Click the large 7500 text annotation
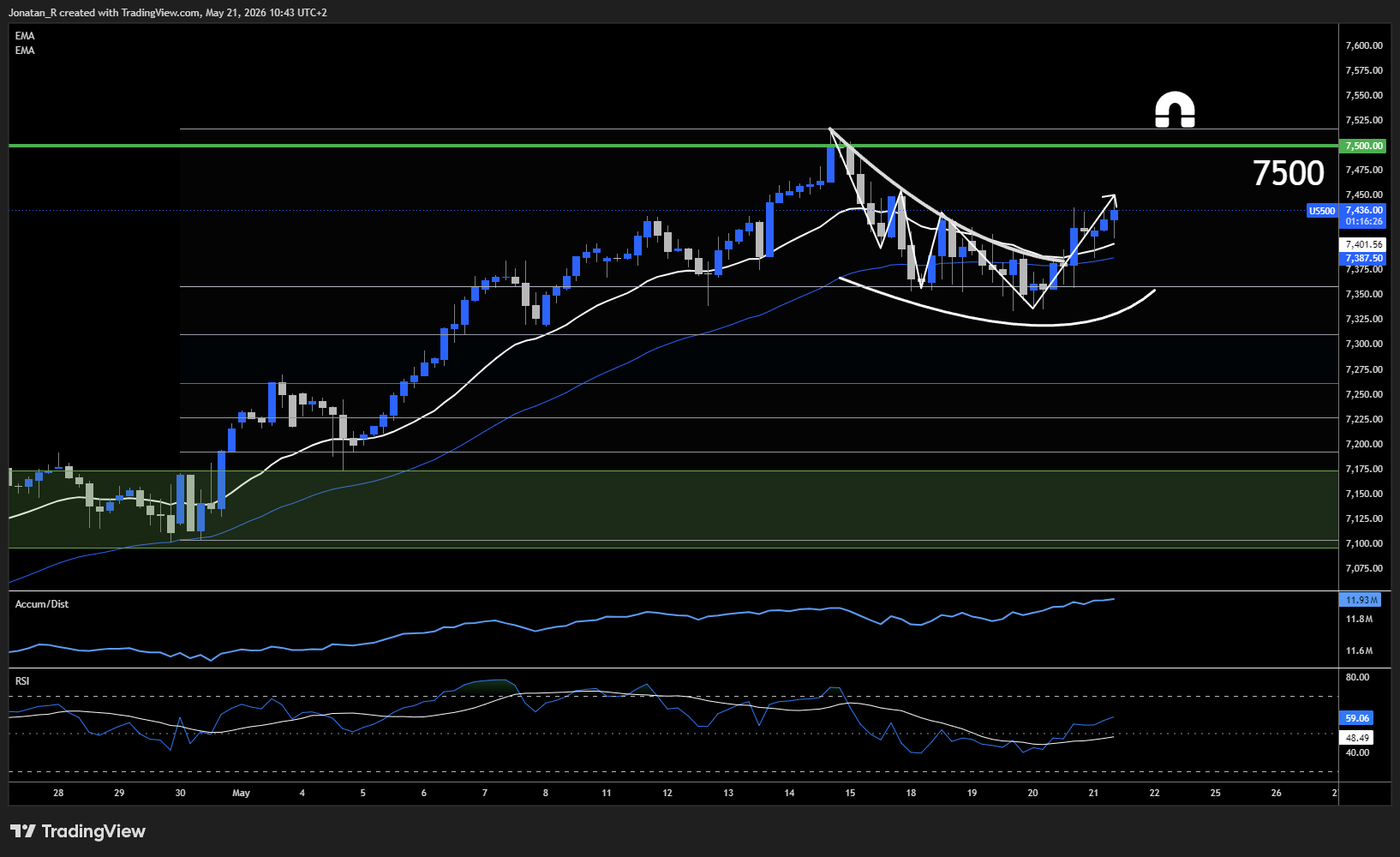This screenshot has width=1400, height=857. 1289,173
